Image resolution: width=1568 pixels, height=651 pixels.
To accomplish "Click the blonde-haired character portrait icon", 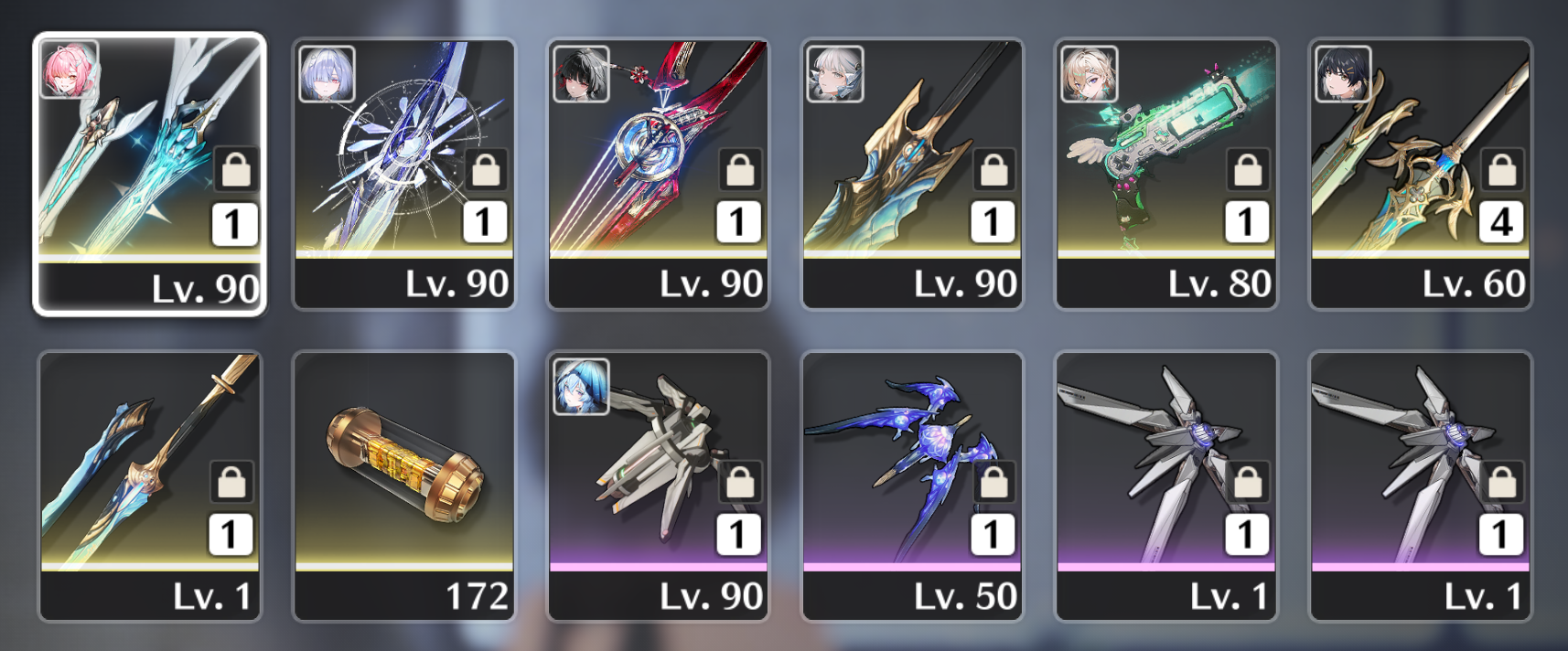I will [1090, 73].
